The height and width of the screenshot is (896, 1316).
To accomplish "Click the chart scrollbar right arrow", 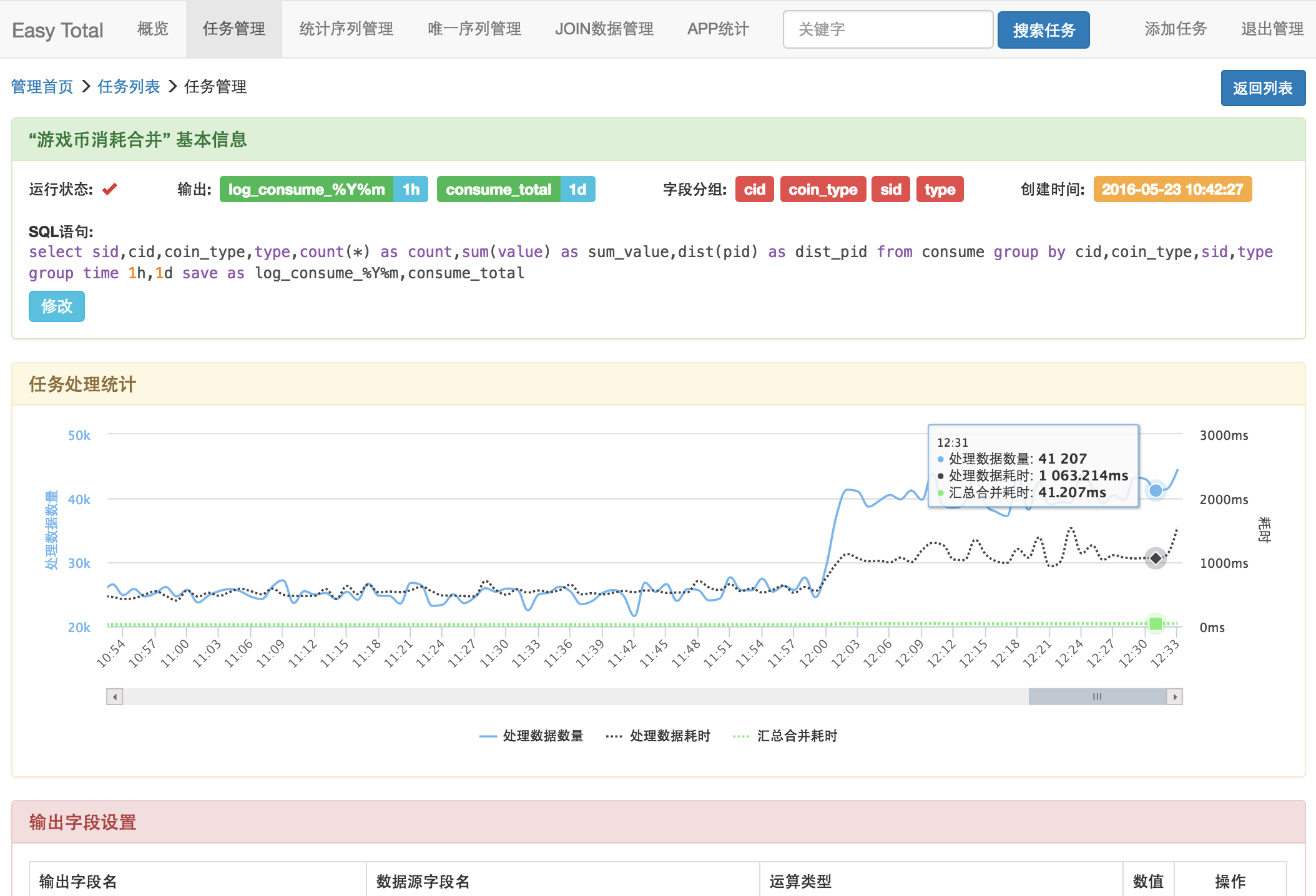I will 1175,696.
